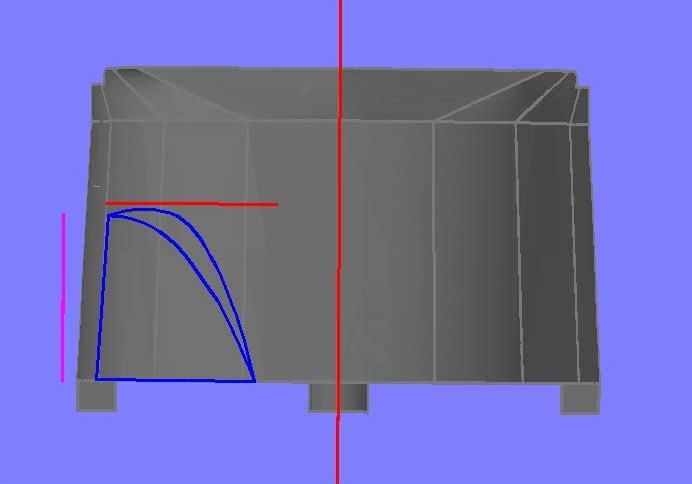Pick the blue shape's top-left vertex
The width and height of the screenshot is (692, 484).
(108, 214)
